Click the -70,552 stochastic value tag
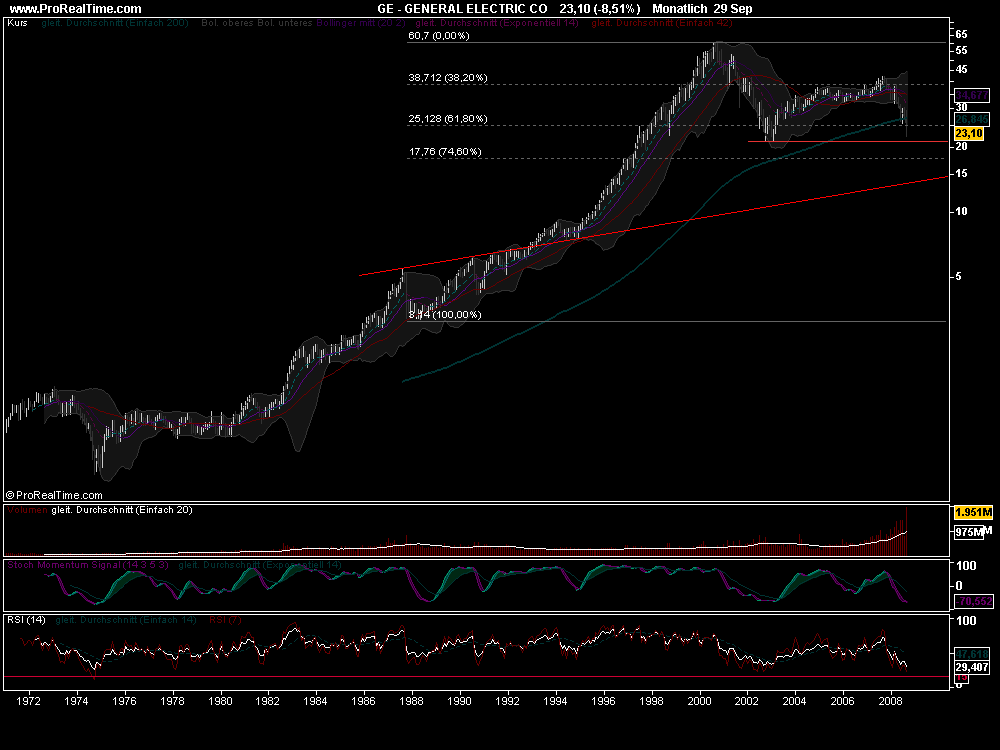Viewport: 1000px width, 750px height. coord(973,601)
